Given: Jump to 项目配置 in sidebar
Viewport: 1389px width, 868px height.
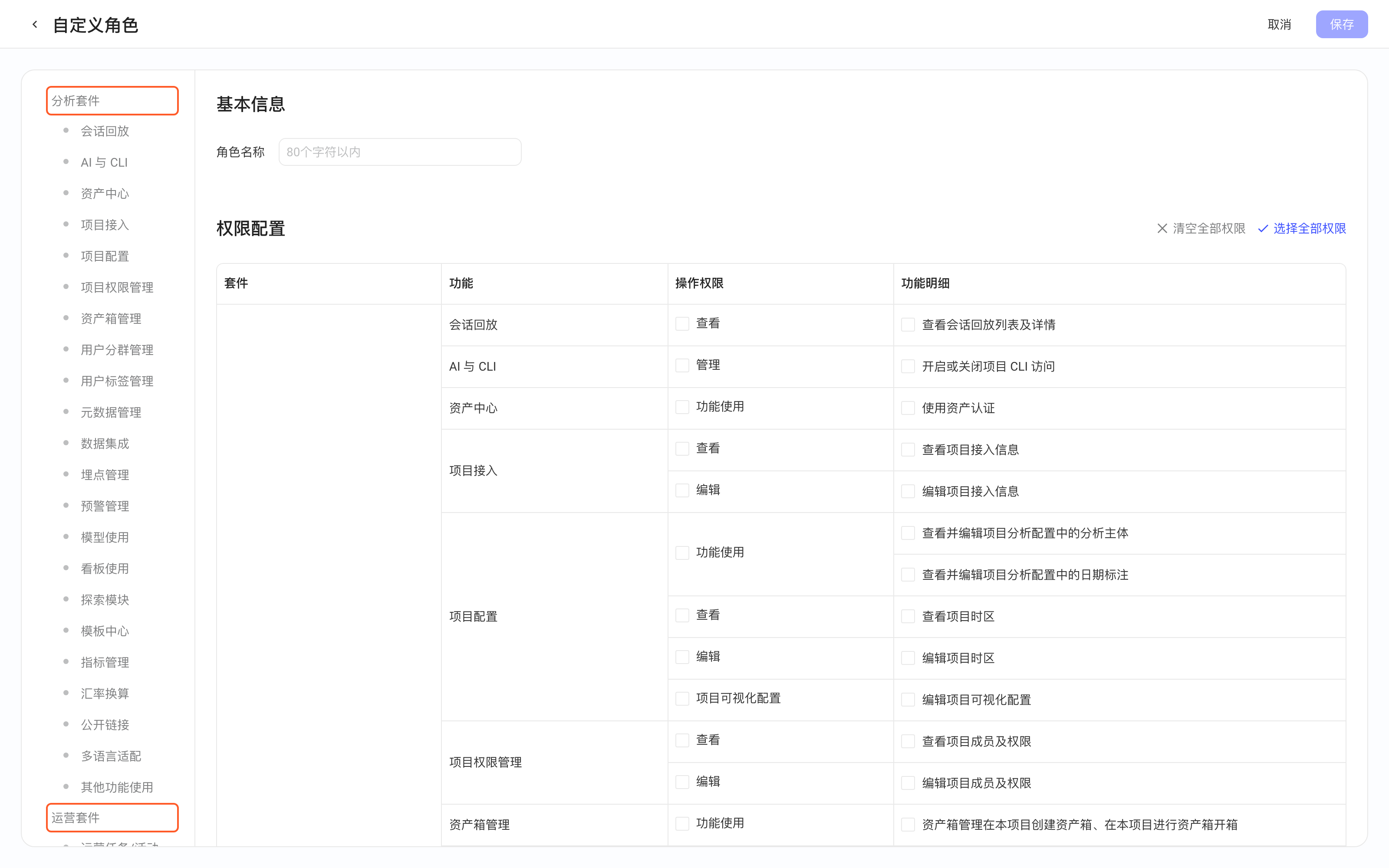Looking at the screenshot, I should coord(105,256).
